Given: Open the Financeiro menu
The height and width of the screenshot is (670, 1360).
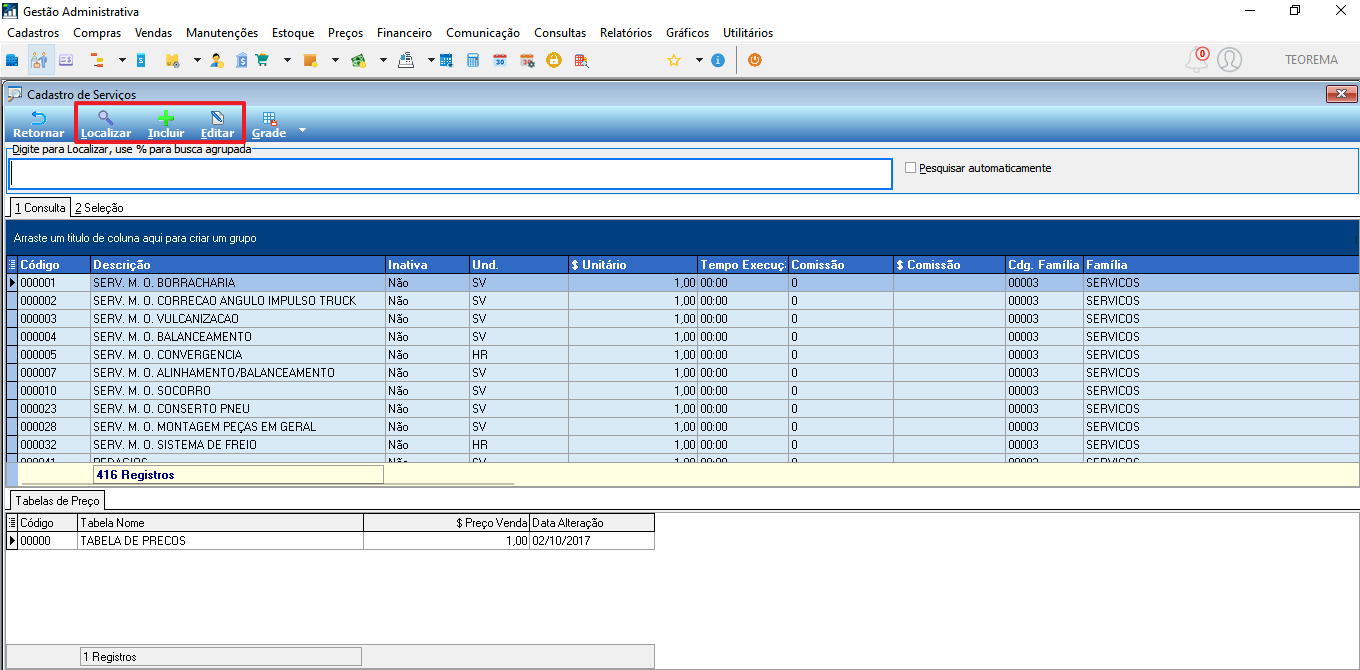Looking at the screenshot, I should 404,33.
